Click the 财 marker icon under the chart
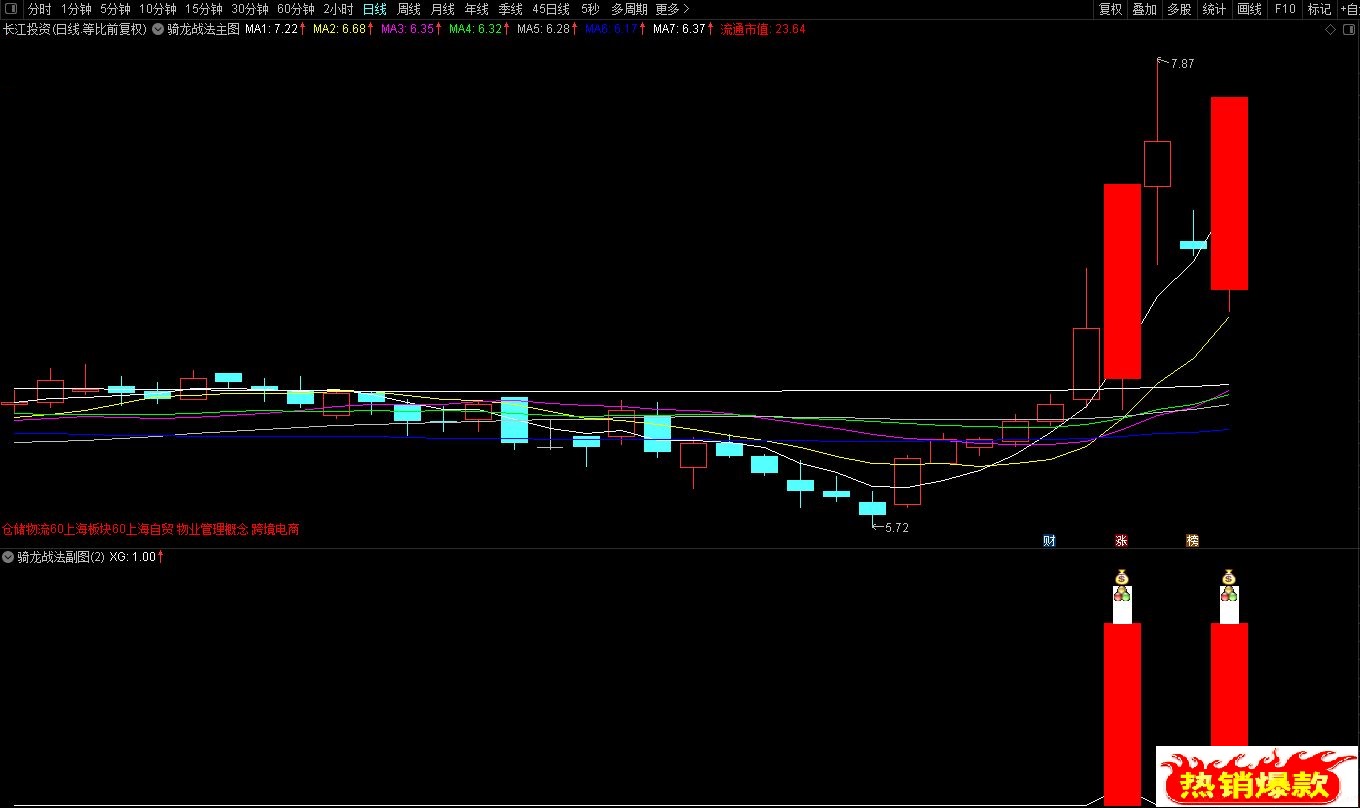 1049,541
